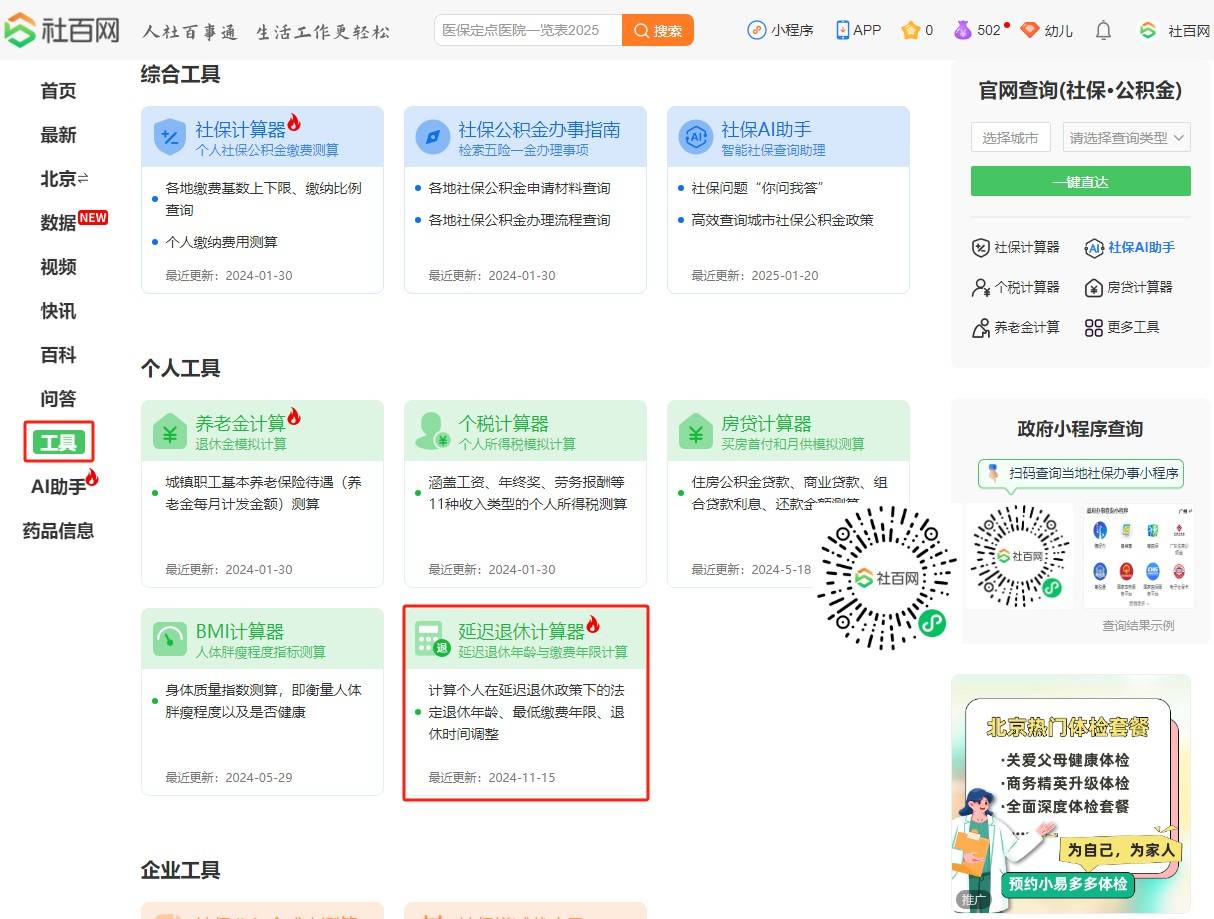The height and width of the screenshot is (919, 1214).
Task: Click the 社百网 logo at top left
Action: pos(62,30)
